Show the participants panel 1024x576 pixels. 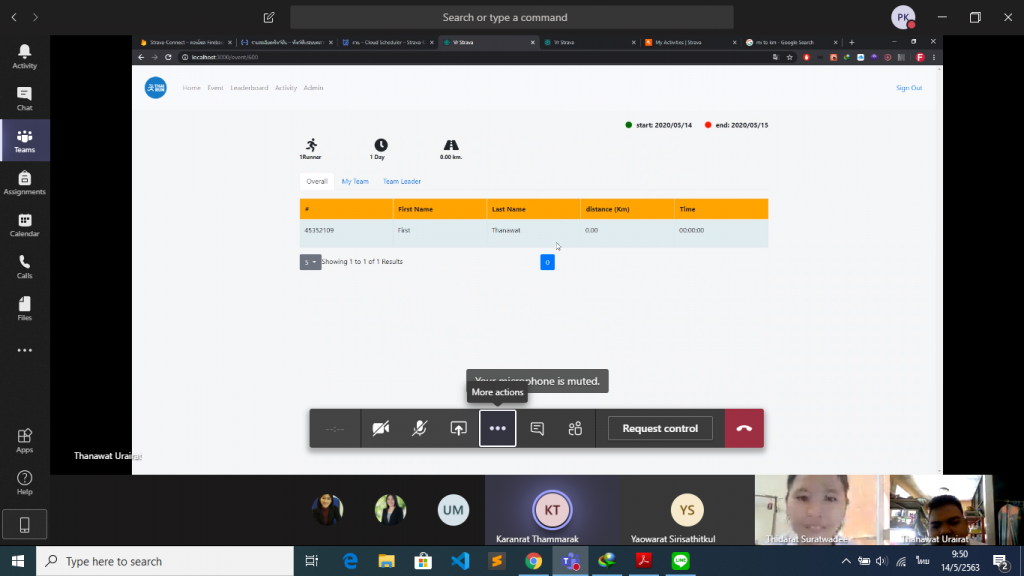(575, 428)
